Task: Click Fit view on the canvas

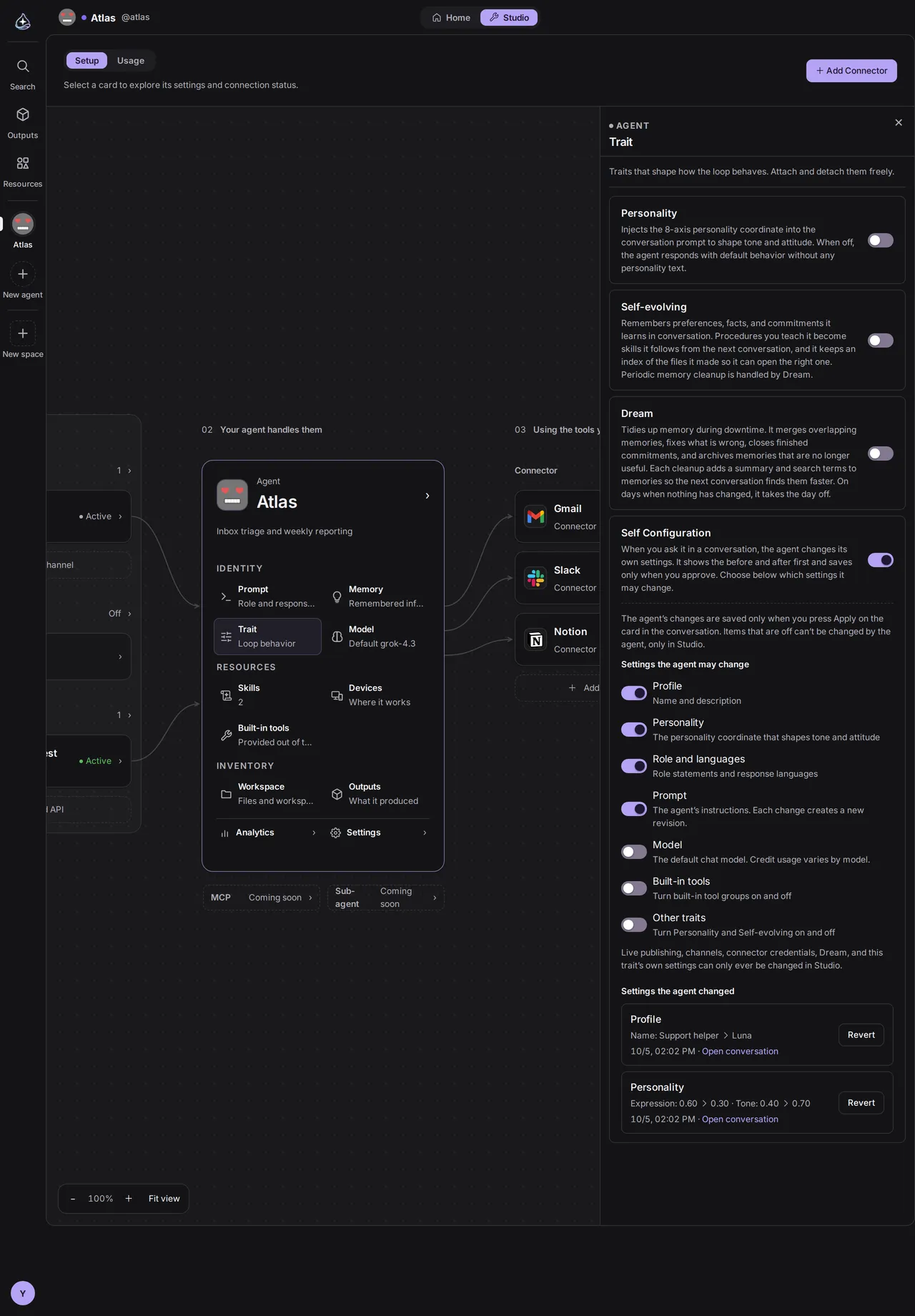Action: (x=164, y=1199)
